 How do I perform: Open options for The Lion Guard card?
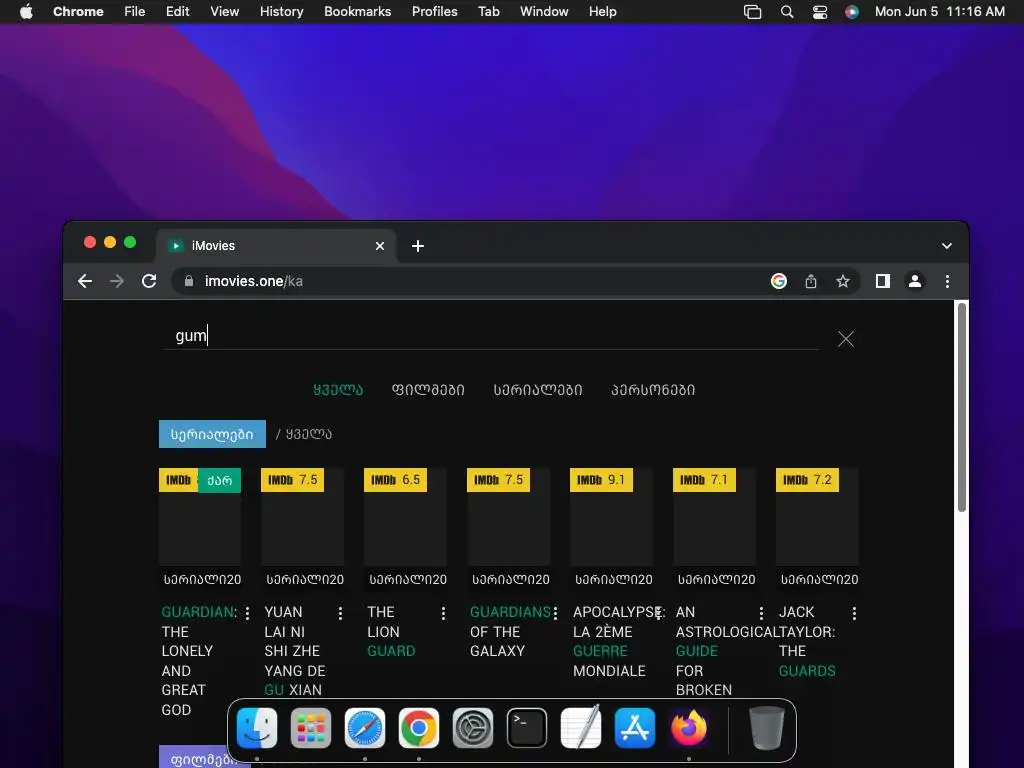443,613
